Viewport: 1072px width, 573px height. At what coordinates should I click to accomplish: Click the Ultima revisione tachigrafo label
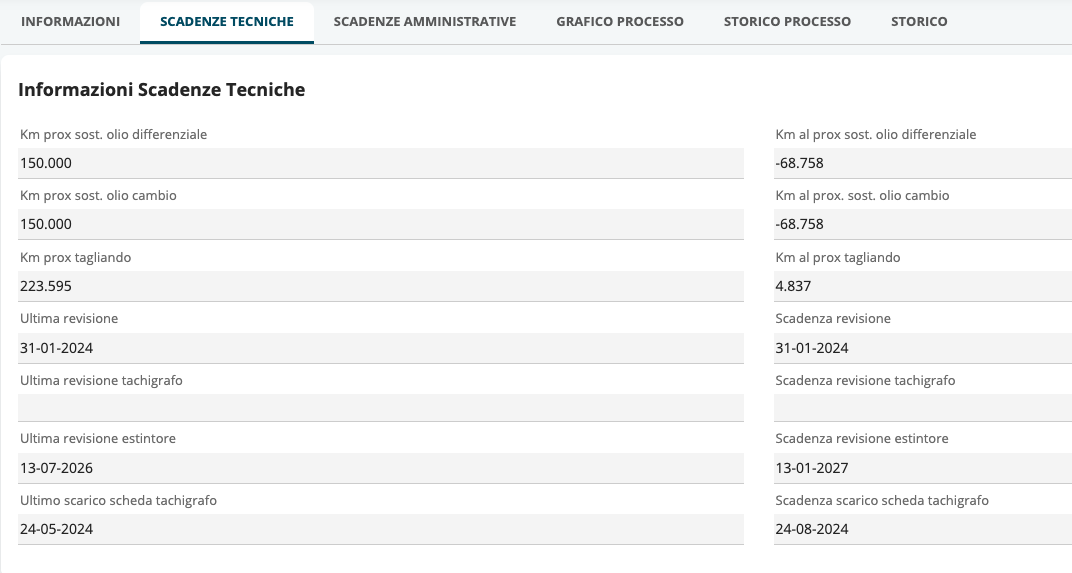point(101,380)
